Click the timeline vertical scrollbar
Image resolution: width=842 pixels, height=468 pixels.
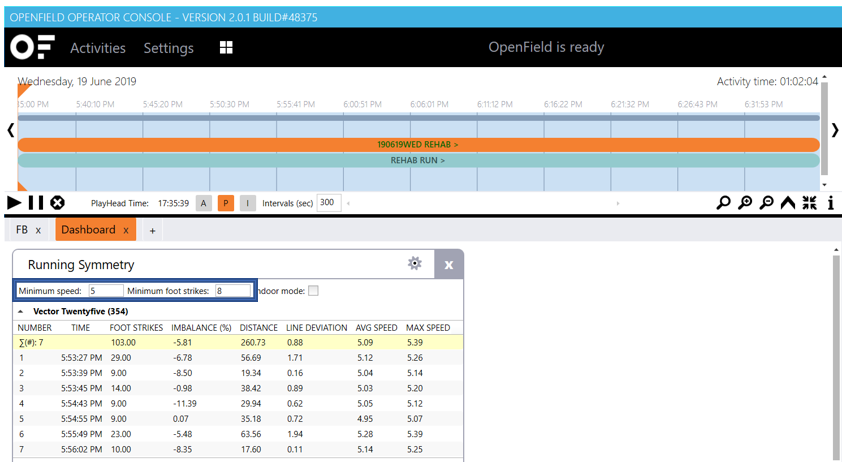(x=824, y=129)
